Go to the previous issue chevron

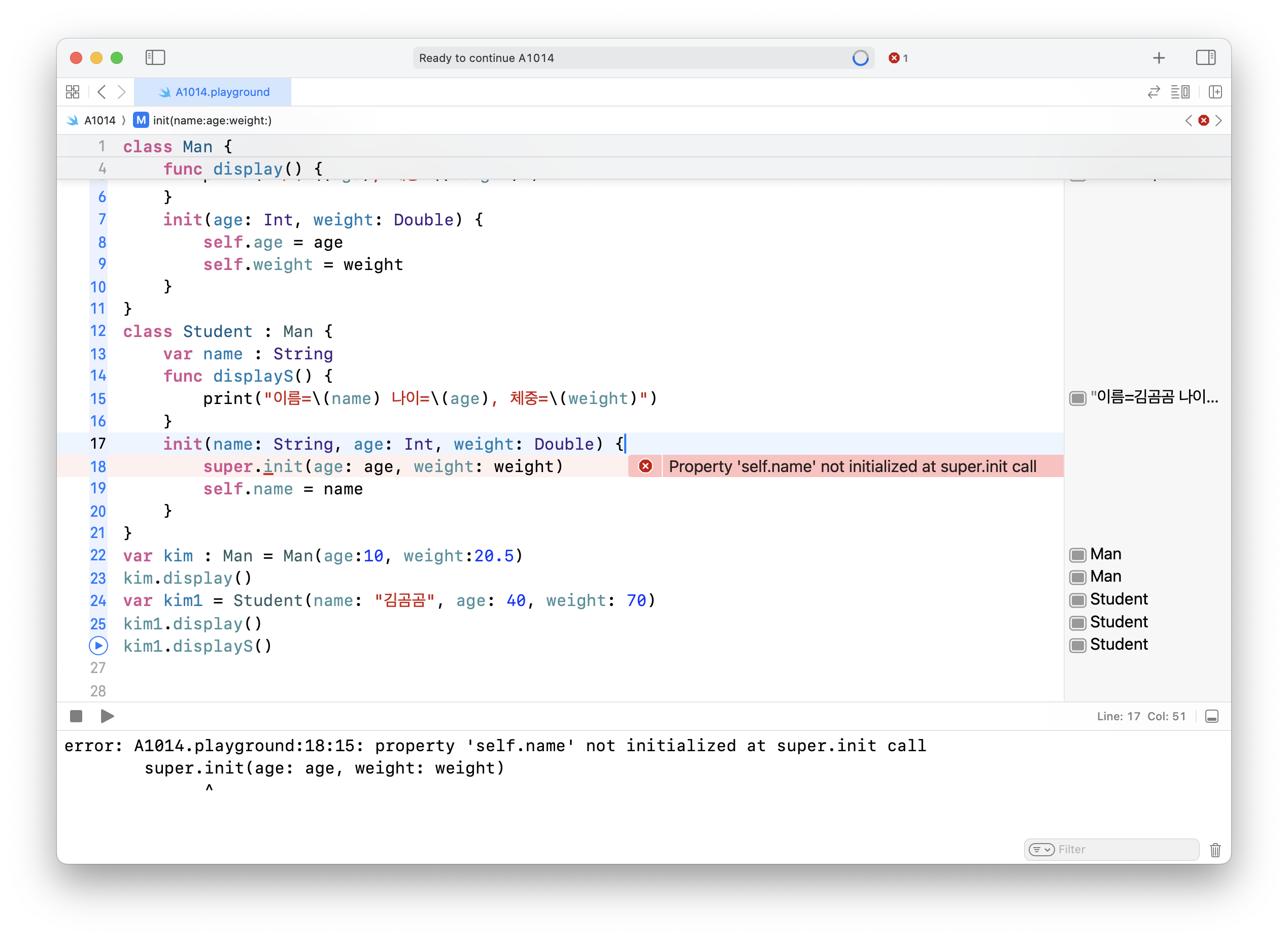click(x=1189, y=120)
